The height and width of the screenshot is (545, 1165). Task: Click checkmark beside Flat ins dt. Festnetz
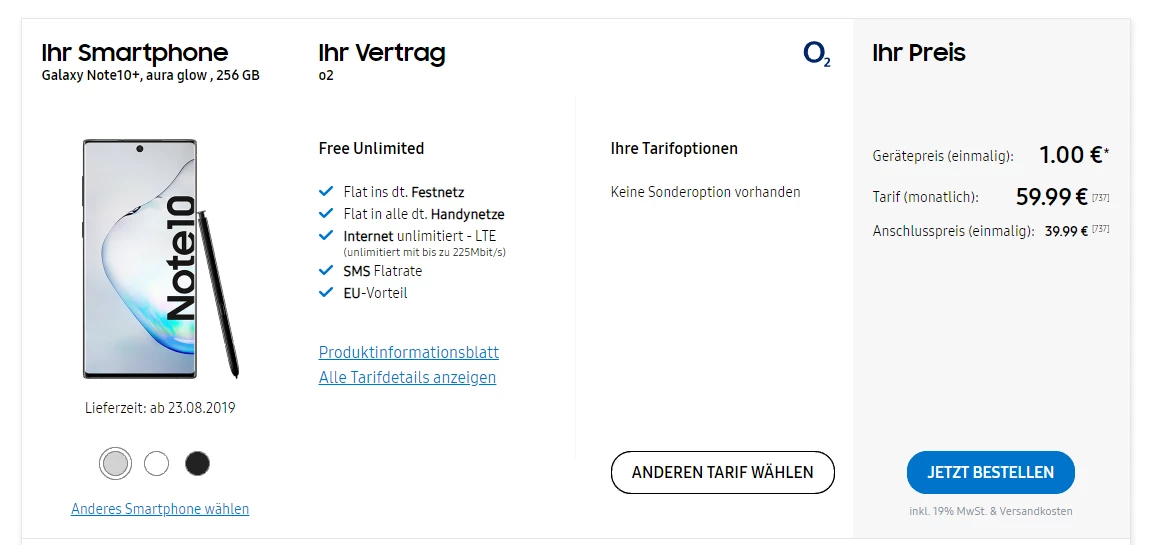[325, 191]
